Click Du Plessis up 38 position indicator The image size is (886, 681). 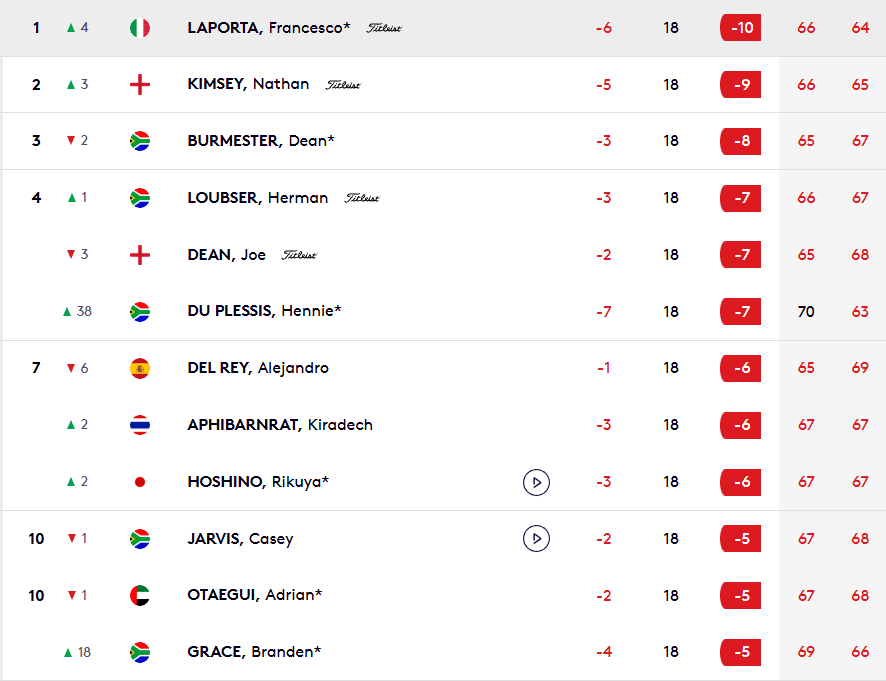[77, 311]
